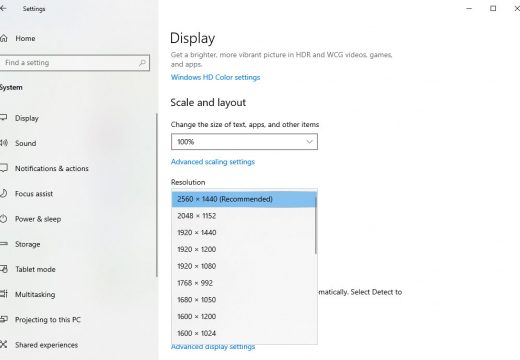Open Shared experiences settings

point(46,345)
